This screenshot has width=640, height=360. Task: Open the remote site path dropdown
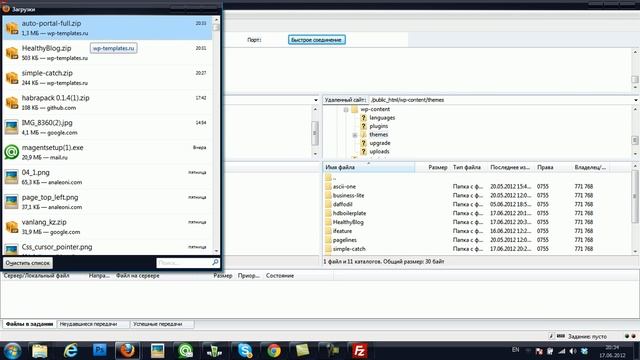pyautogui.click(x=636, y=100)
